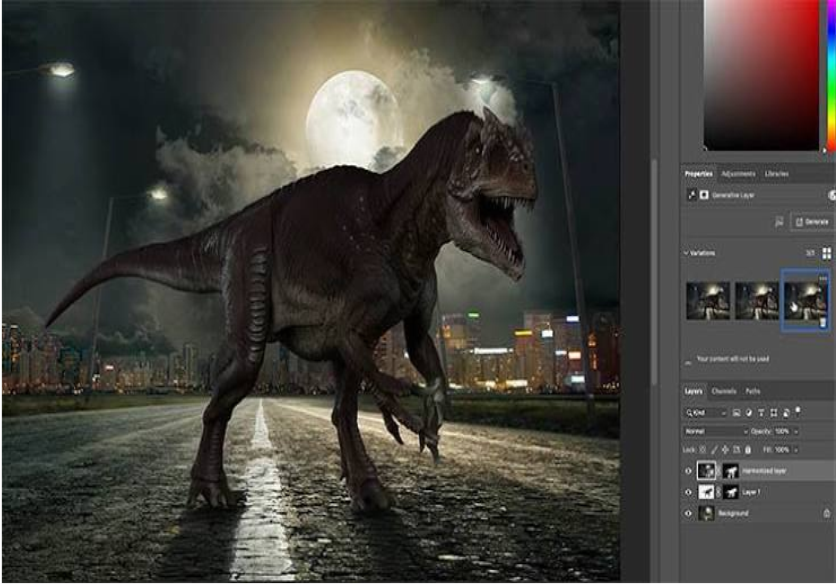Click the harmonized layer mask thumbnail

[730, 471]
